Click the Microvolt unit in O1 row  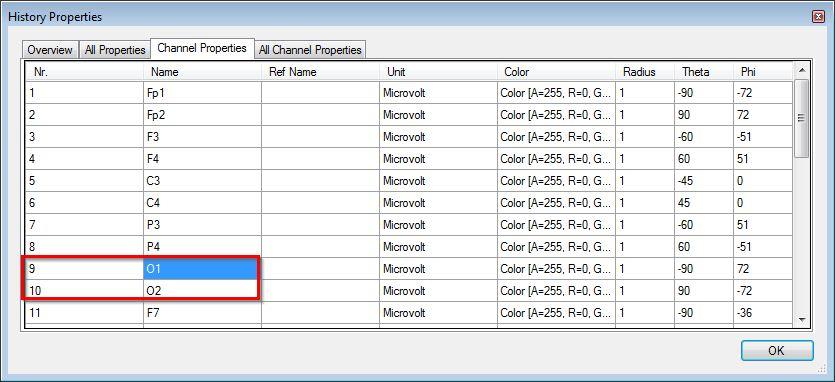pos(439,269)
